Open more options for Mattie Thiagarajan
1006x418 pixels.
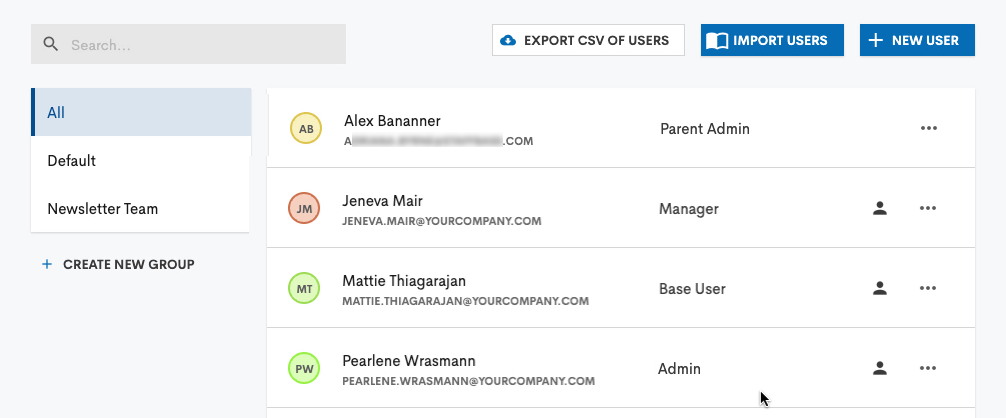tap(928, 288)
